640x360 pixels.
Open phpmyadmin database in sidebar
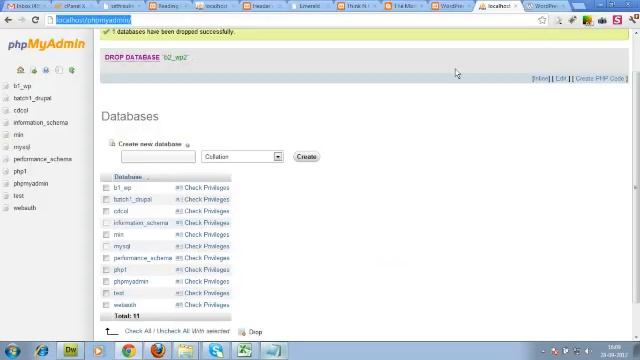[31, 184]
